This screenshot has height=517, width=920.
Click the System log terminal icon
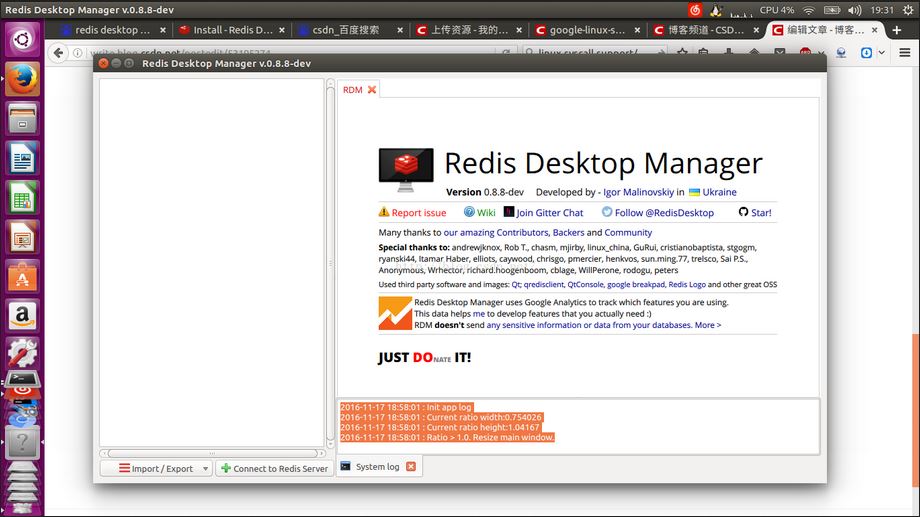(346, 466)
